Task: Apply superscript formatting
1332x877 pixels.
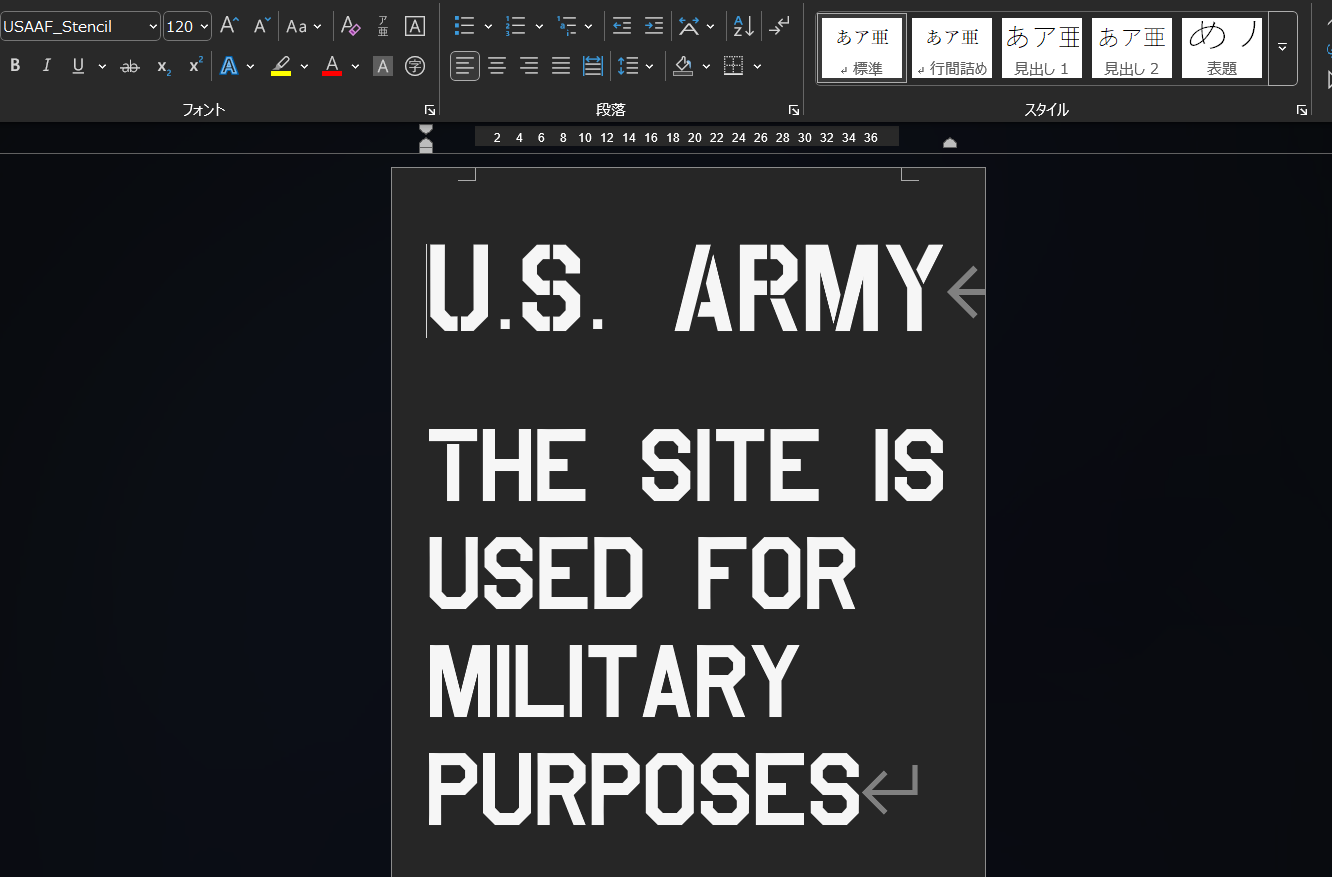Action: tap(195, 66)
